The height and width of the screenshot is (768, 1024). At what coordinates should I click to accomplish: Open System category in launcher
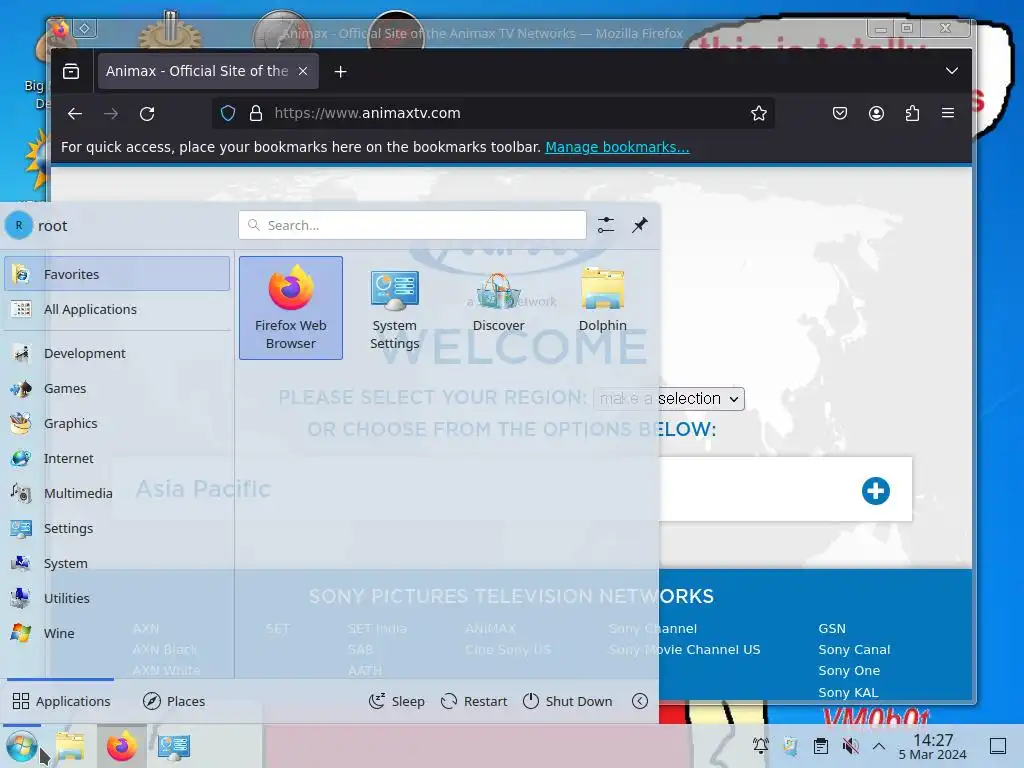tap(117, 563)
